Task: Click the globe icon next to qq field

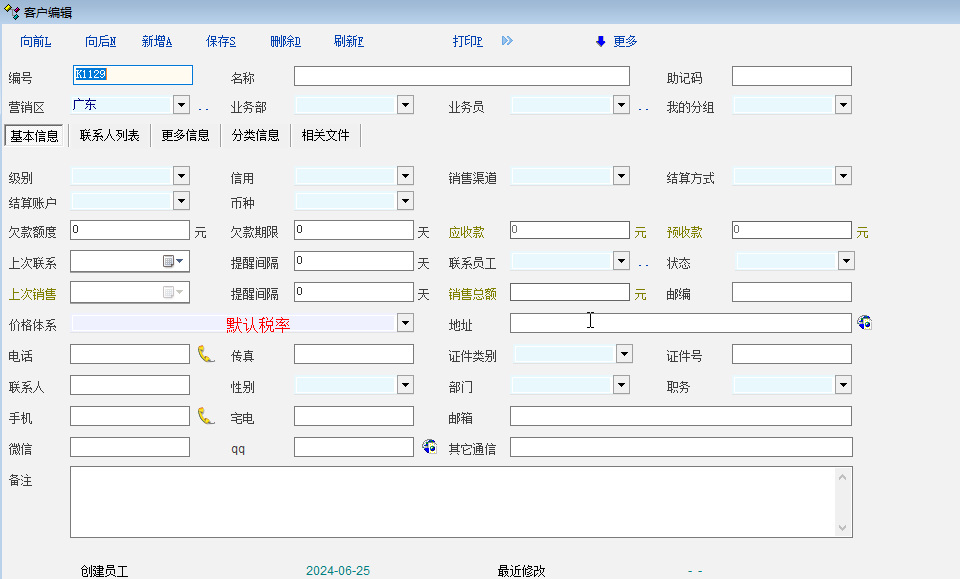Action: [429, 447]
